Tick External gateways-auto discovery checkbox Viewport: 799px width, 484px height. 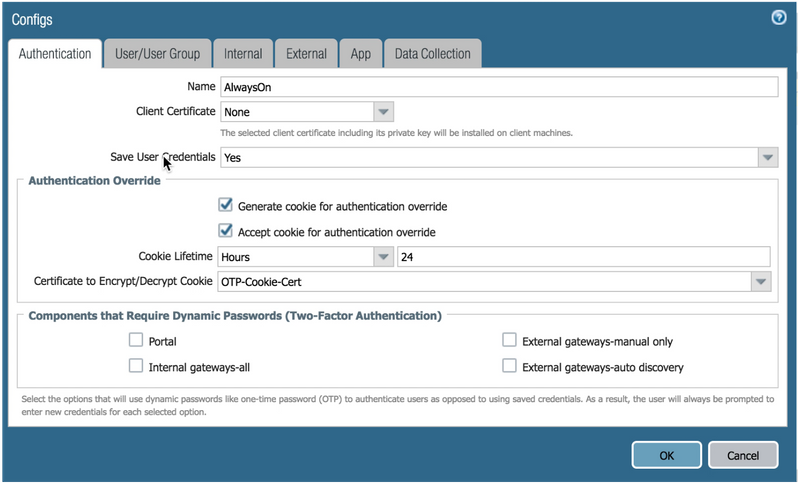[510, 366]
